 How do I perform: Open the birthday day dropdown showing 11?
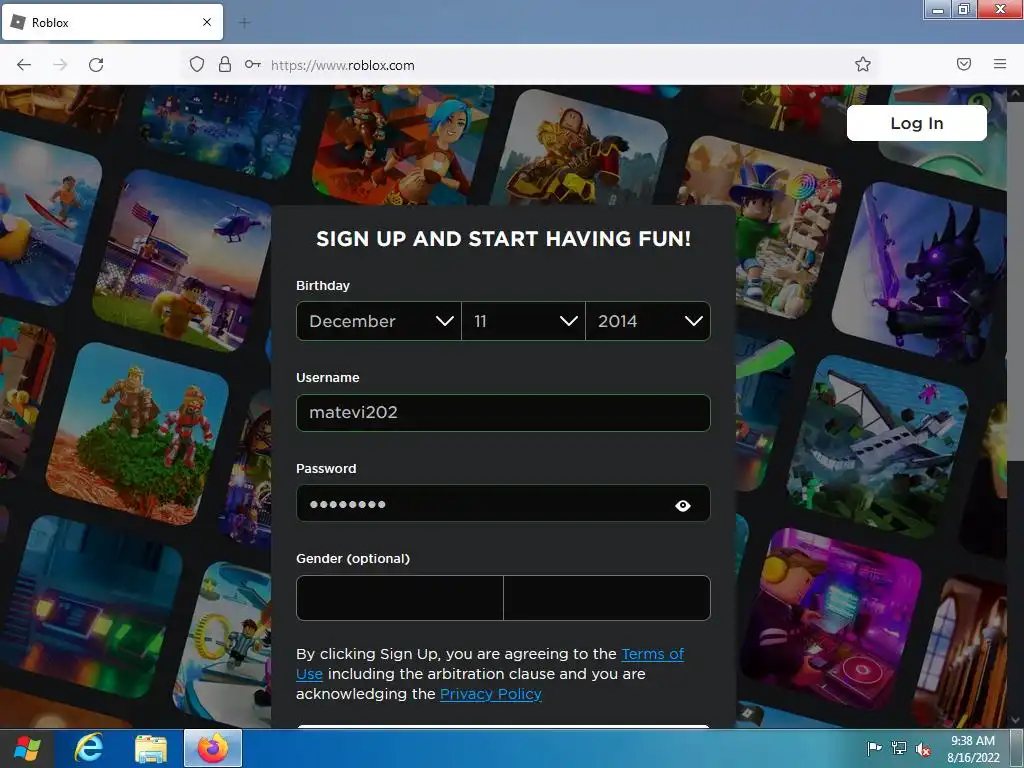point(523,321)
